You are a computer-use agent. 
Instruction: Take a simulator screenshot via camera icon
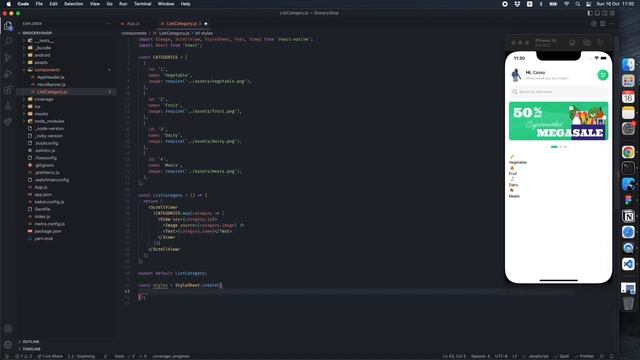point(587,42)
